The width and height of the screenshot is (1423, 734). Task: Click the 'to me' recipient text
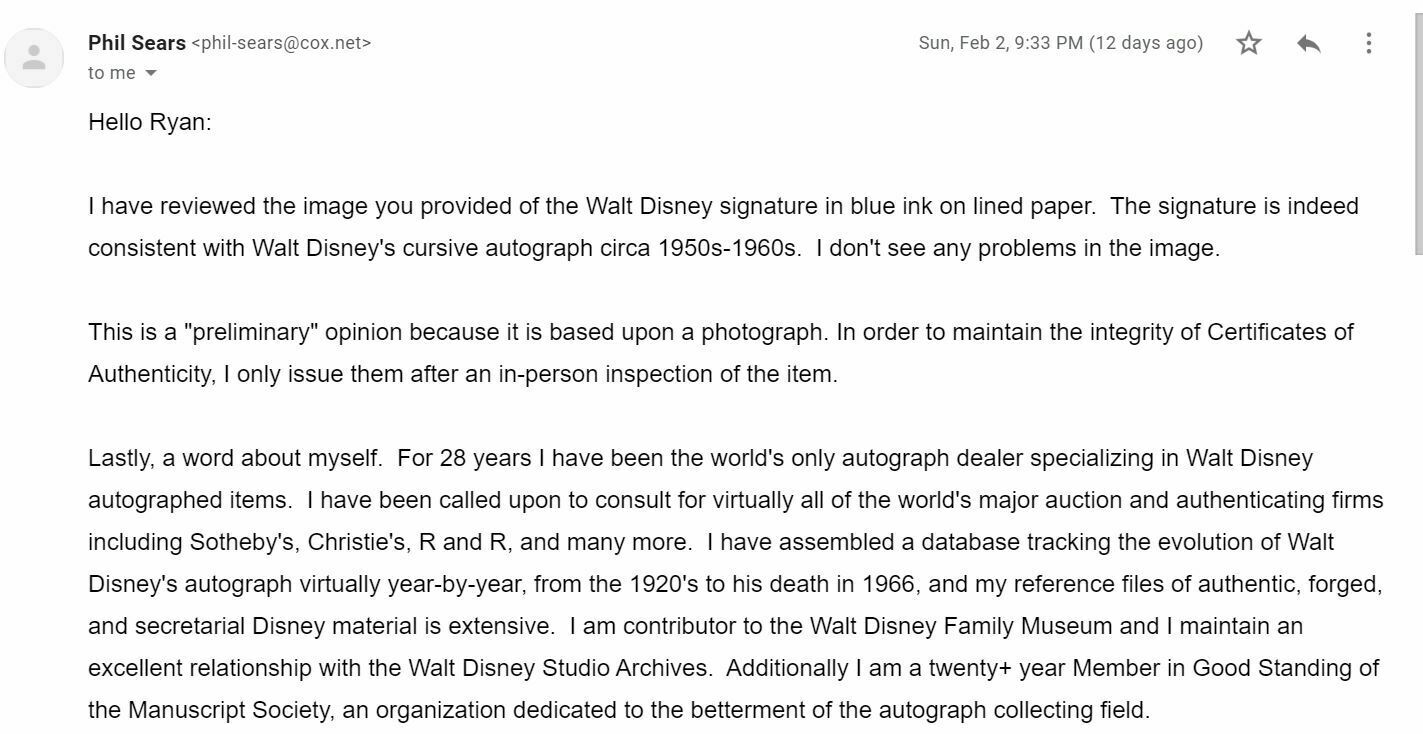(112, 73)
